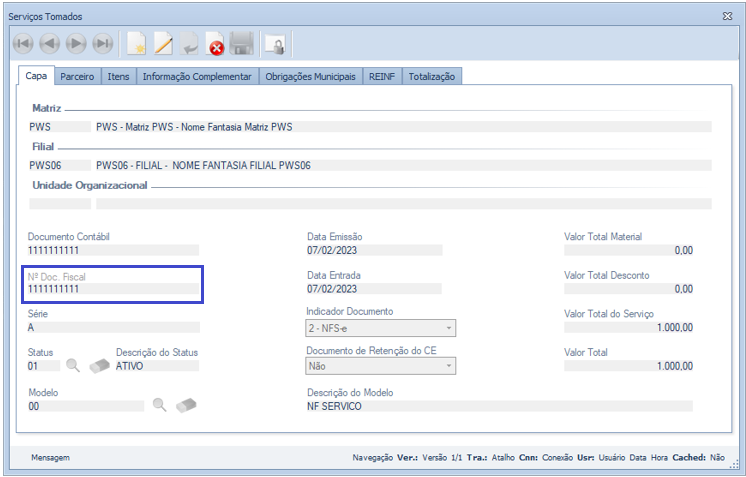Search Modelo with the magnifier icon
The height and width of the screenshot is (477, 746).
pyautogui.click(x=159, y=405)
